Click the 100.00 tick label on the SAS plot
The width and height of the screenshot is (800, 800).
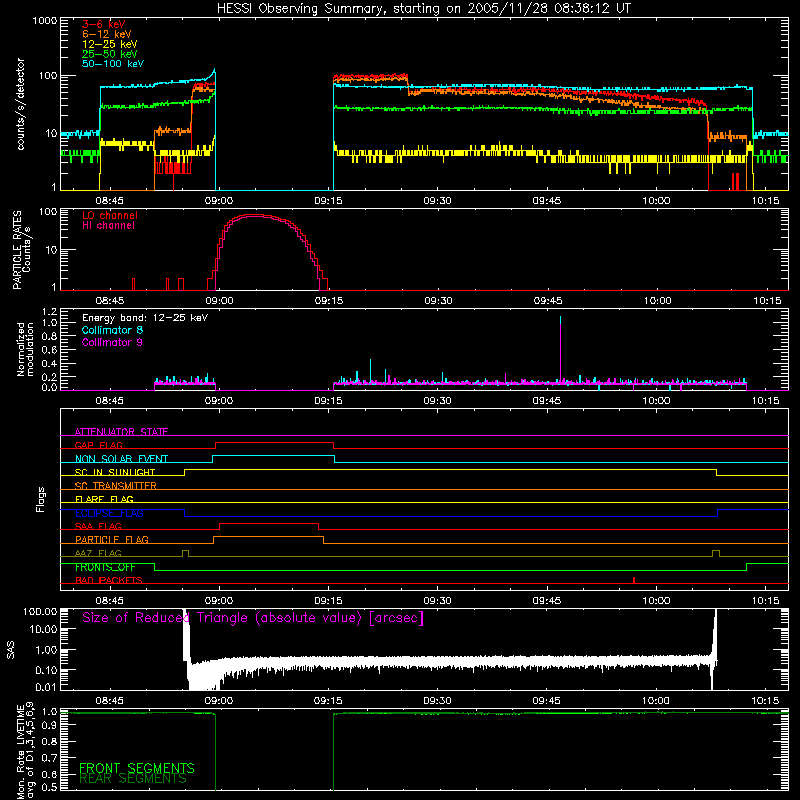click(40, 611)
